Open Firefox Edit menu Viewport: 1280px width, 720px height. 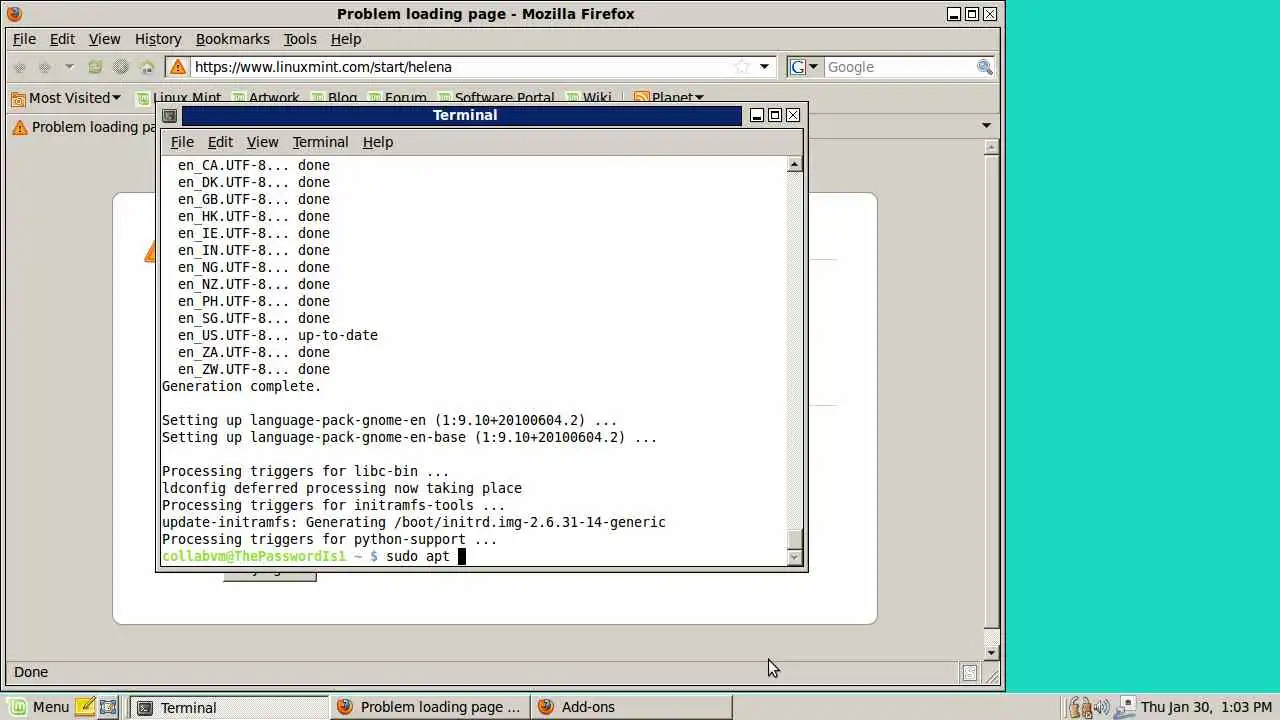62,39
